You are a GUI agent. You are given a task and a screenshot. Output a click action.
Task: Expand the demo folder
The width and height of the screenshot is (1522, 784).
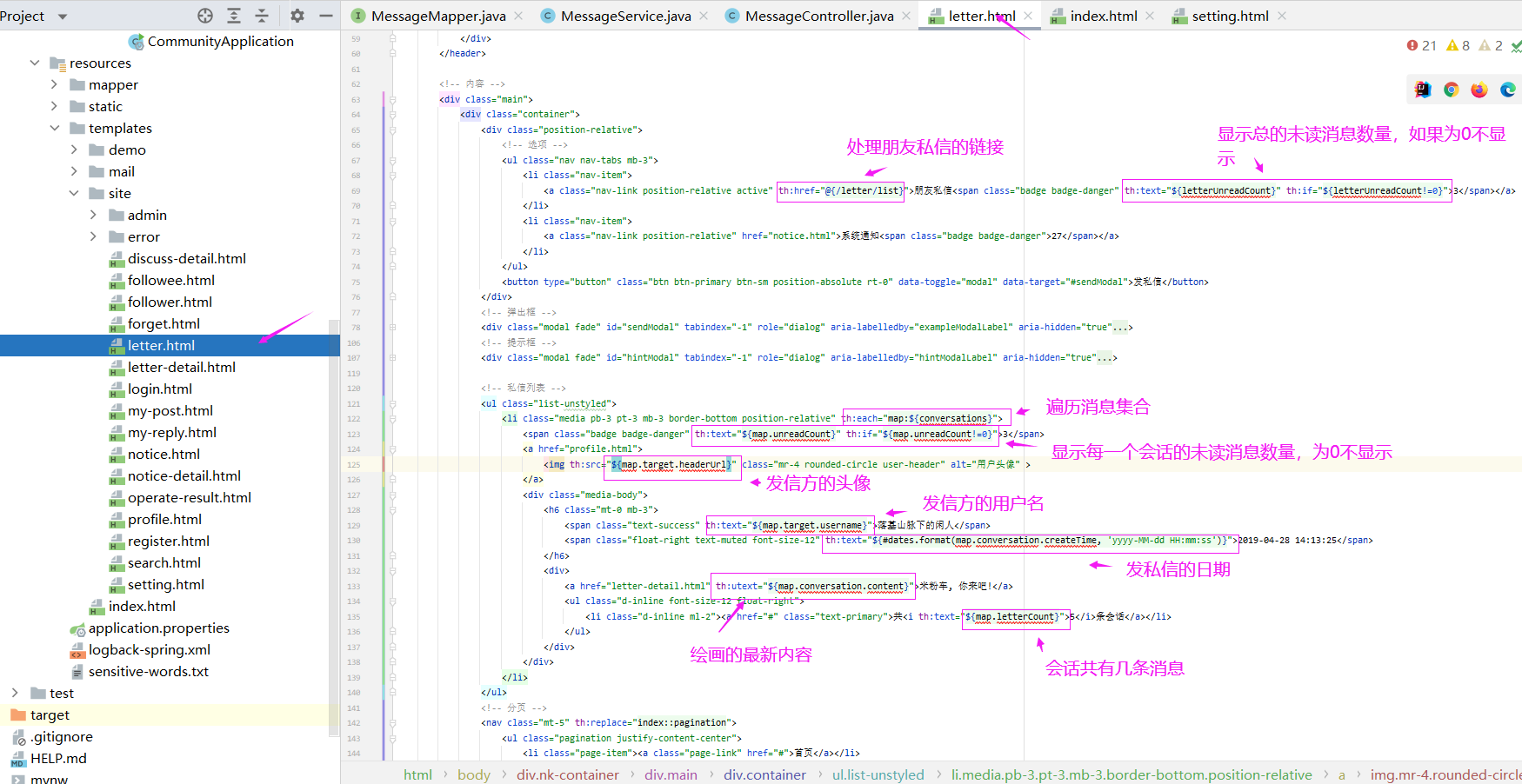click(74, 149)
